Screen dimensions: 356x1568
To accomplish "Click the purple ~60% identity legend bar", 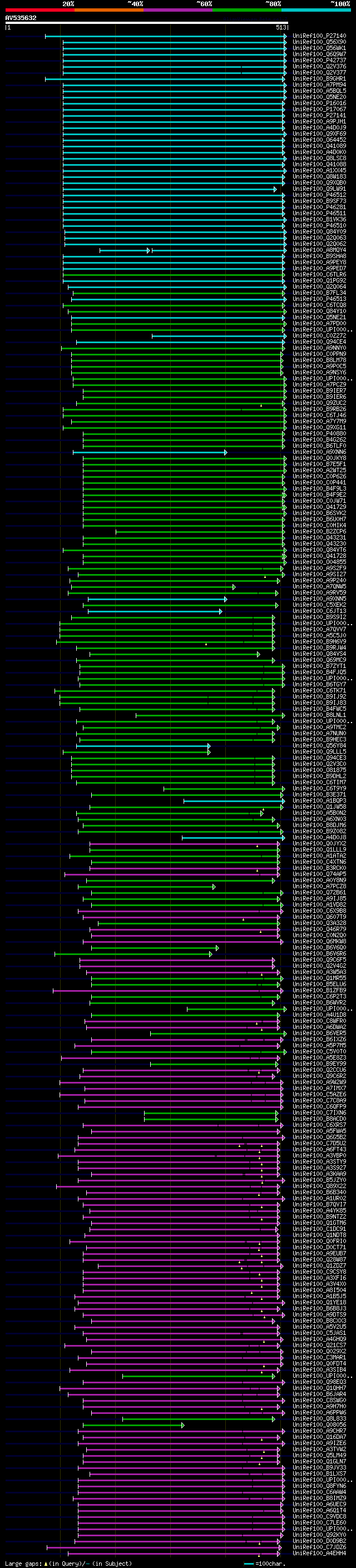I will [x=177, y=10].
